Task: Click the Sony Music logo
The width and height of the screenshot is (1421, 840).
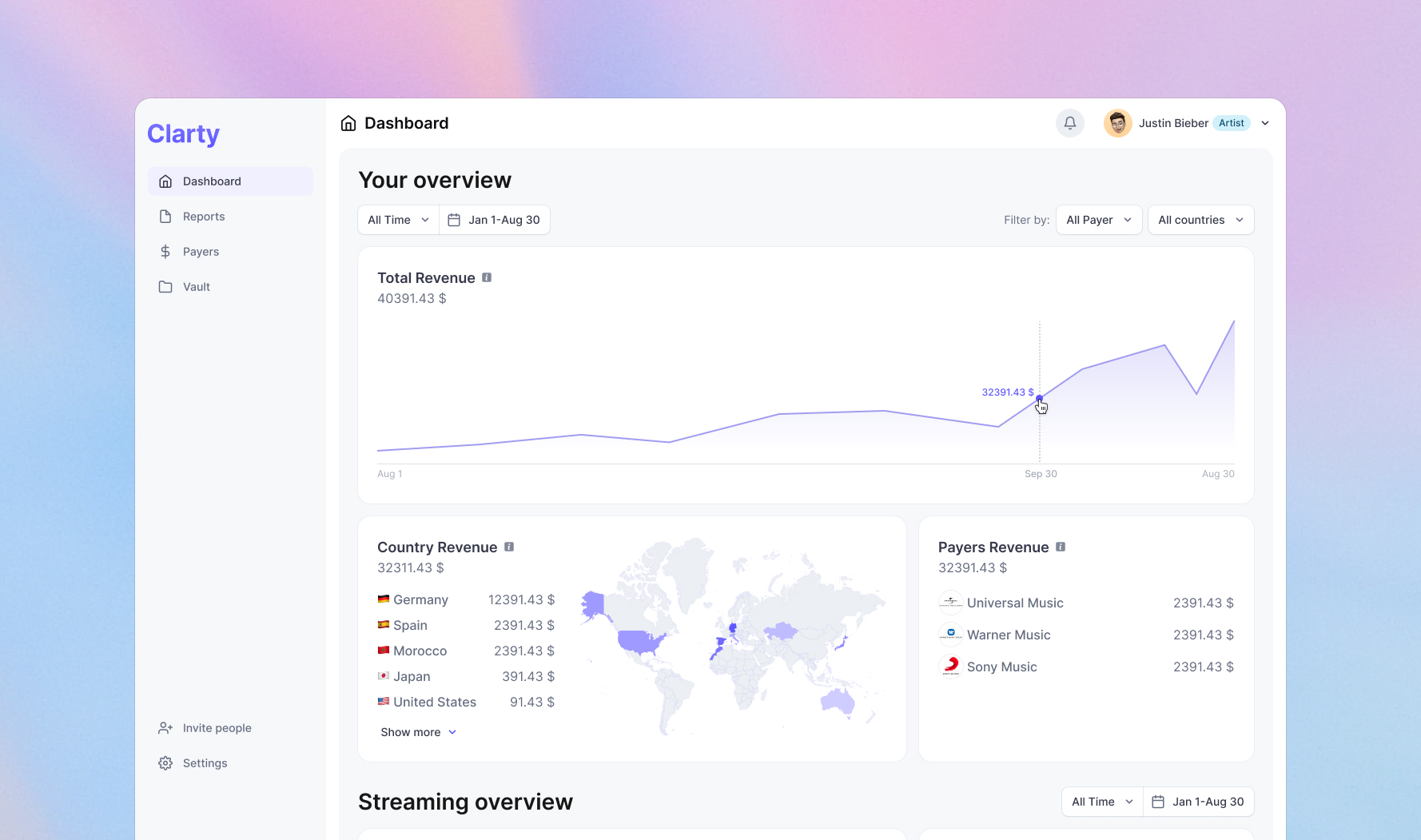Action: [x=951, y=666]
